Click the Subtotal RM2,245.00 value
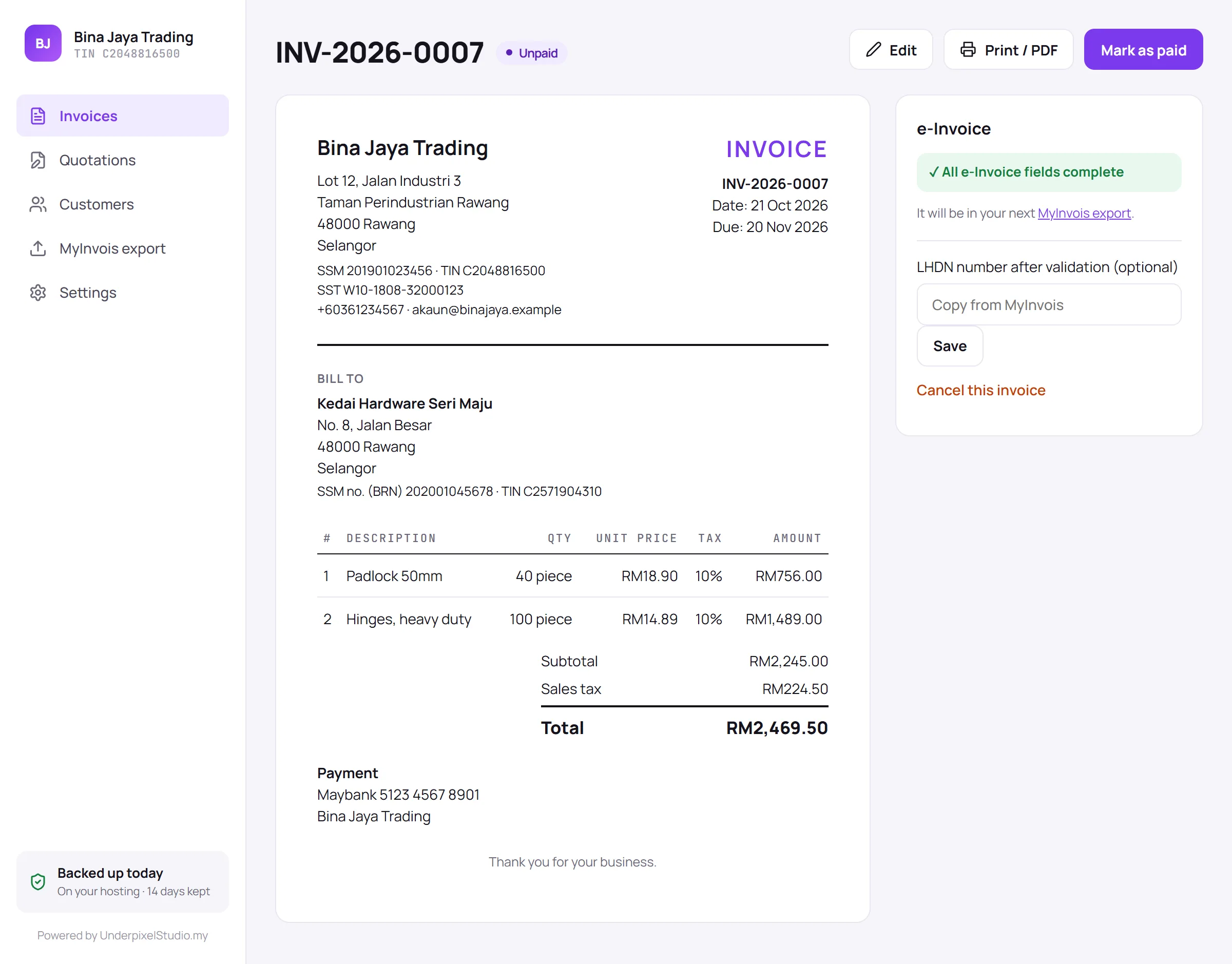Image resolution: width=1232 pixels, height=964 pixels. (x=788, y=662)
